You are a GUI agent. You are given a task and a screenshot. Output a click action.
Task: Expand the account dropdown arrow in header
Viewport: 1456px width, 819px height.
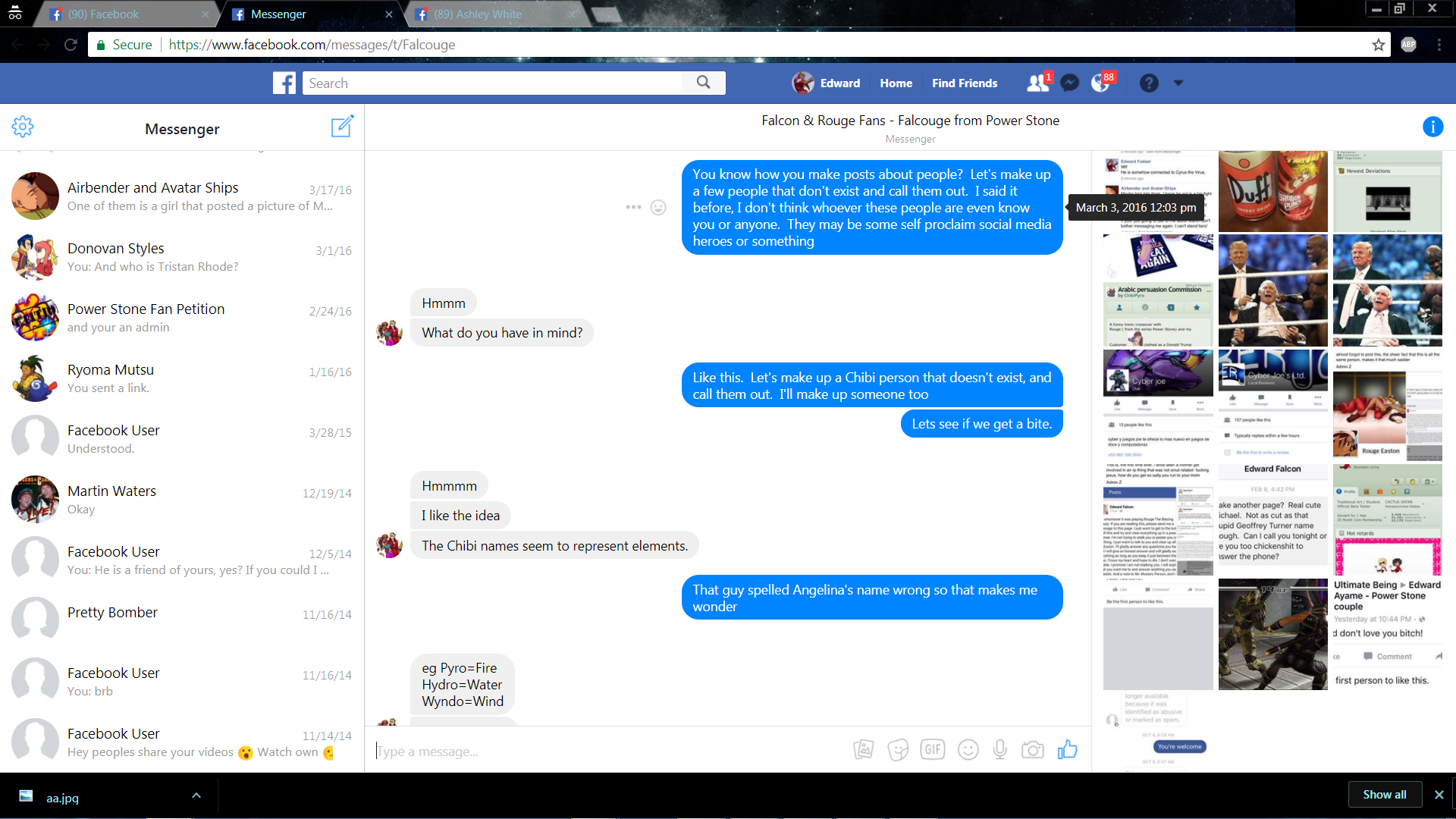[x=1178, y=83]
